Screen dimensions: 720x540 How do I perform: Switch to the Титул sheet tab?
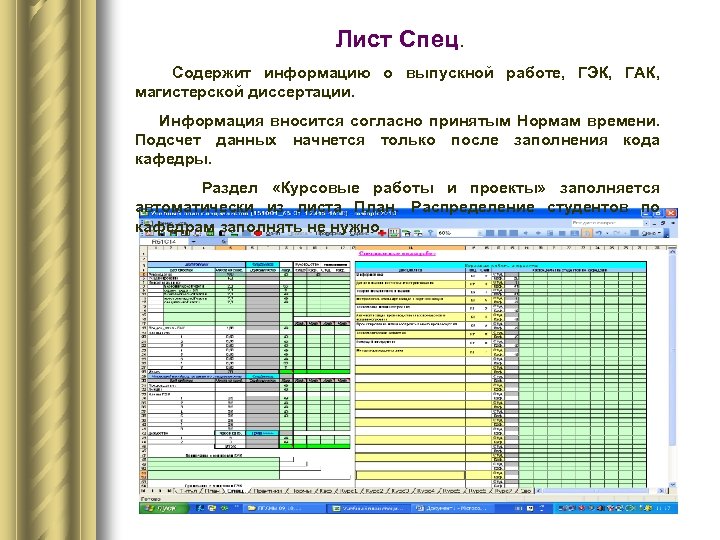tap(188, 491)
